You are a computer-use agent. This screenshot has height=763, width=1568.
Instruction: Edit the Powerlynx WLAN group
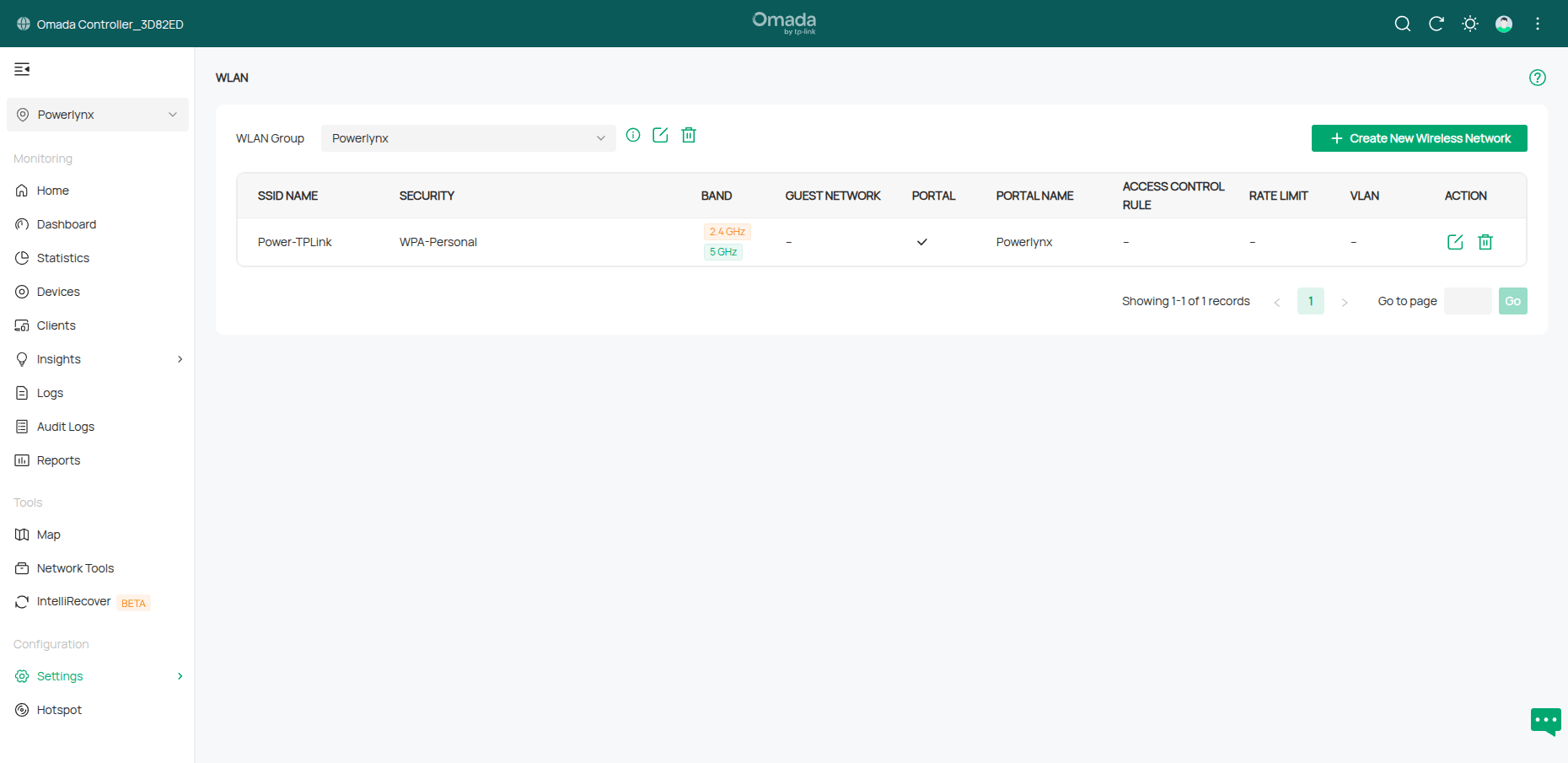click(x=660, y=135)
